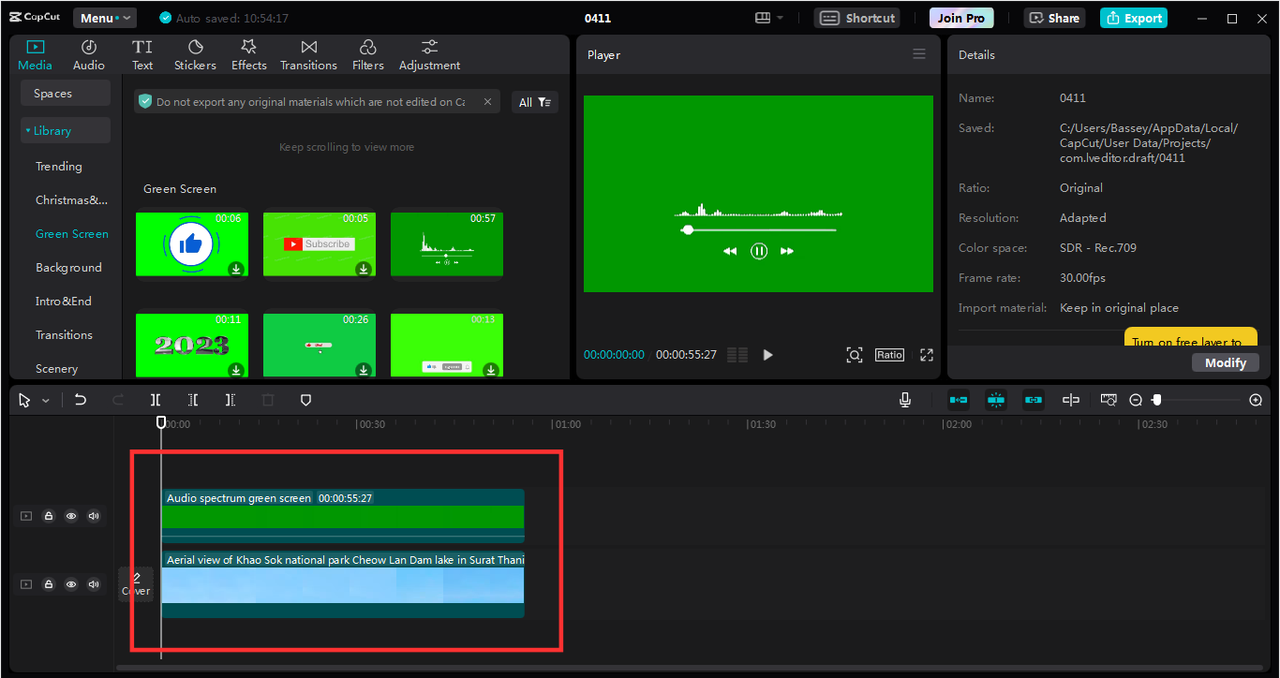The width and height of the screenshot is (1280, 678).
Task: Select Green Screen category in sidebar
Action: click(x=72, y=234)
